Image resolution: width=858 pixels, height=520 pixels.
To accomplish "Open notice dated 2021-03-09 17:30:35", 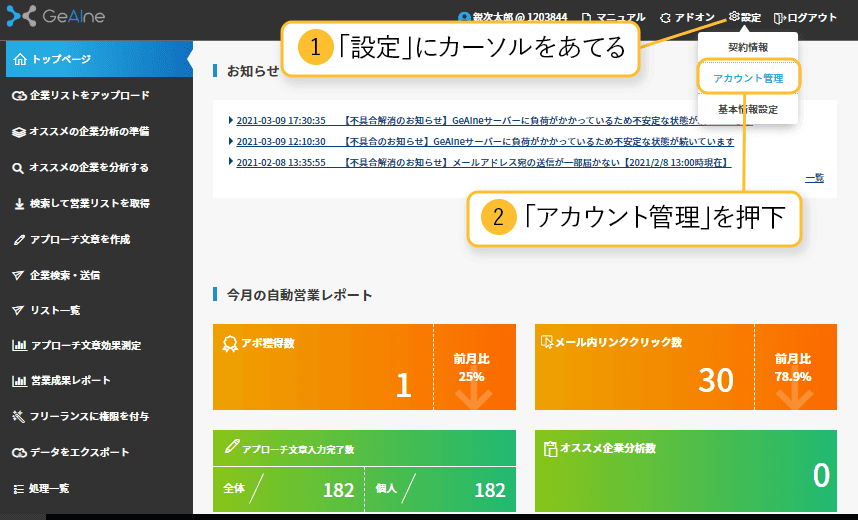I will (x=495, y=120).
